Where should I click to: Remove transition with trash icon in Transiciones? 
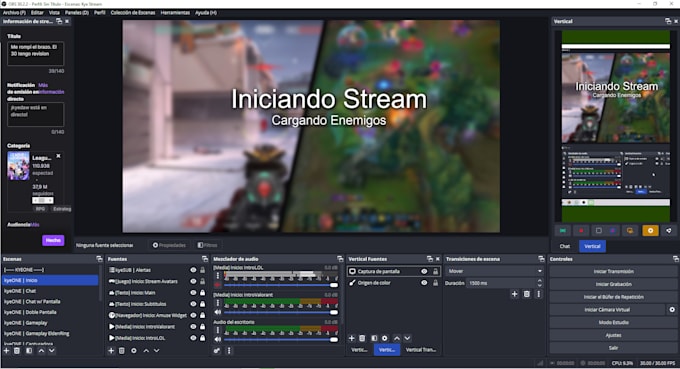coord(526,294)
